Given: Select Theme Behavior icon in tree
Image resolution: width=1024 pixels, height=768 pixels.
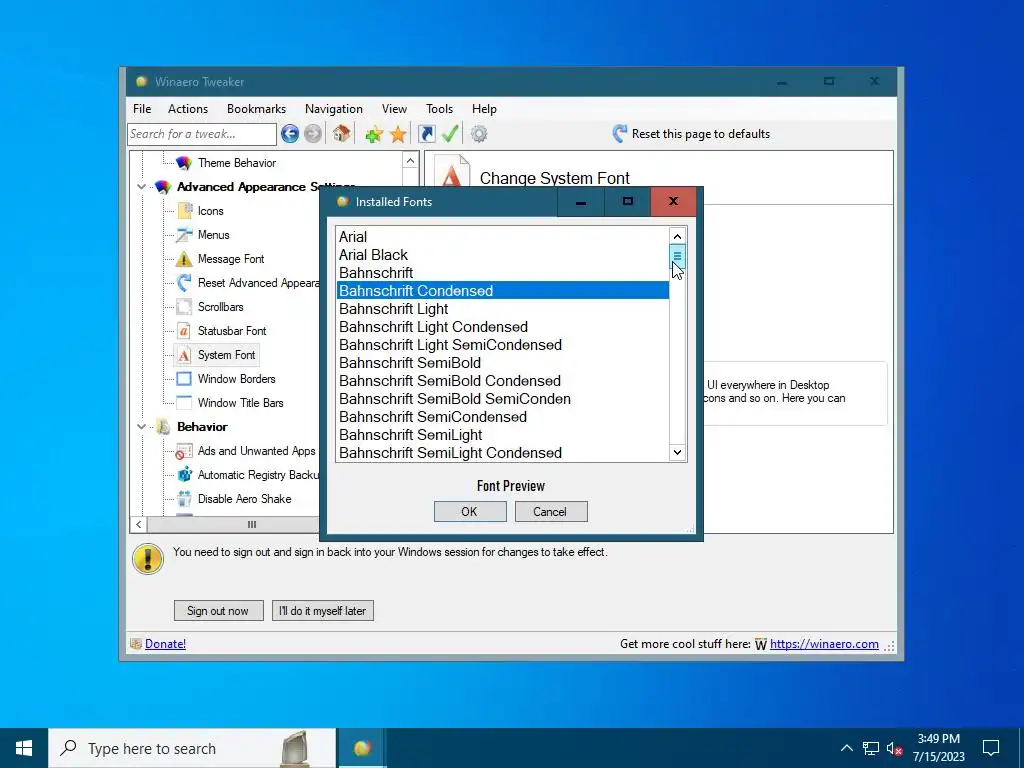Looking at the screenshot, I should click(x=184, y=163).
